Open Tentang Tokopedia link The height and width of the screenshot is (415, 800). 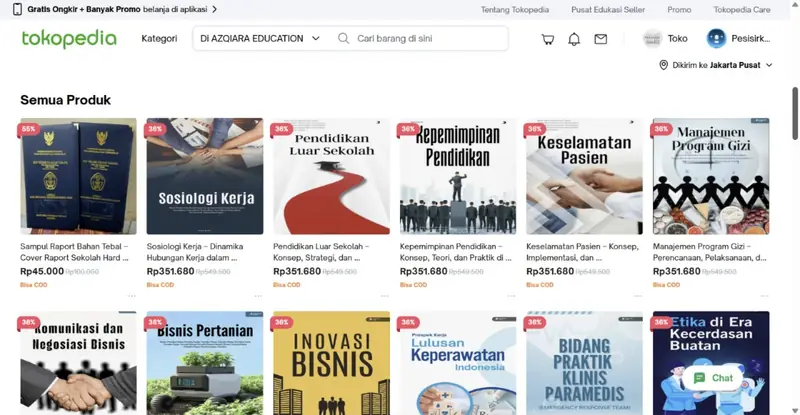[515, 9]
